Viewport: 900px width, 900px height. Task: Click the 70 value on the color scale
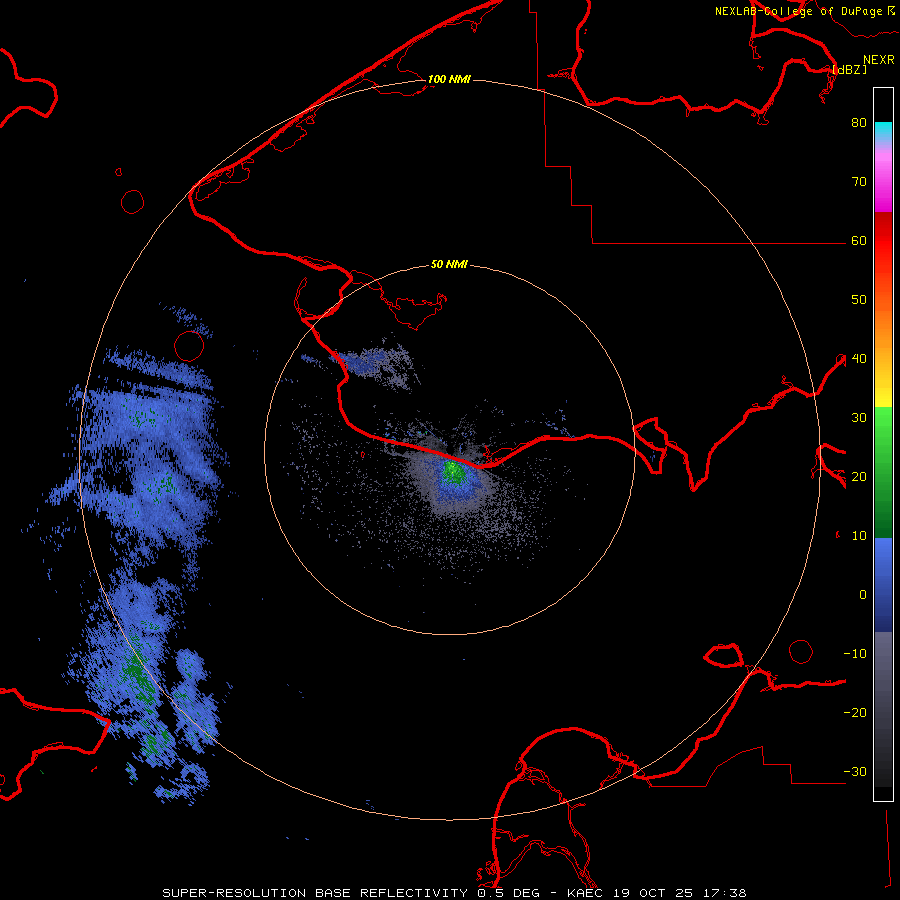pyautogui.click(x=859, y=182)
